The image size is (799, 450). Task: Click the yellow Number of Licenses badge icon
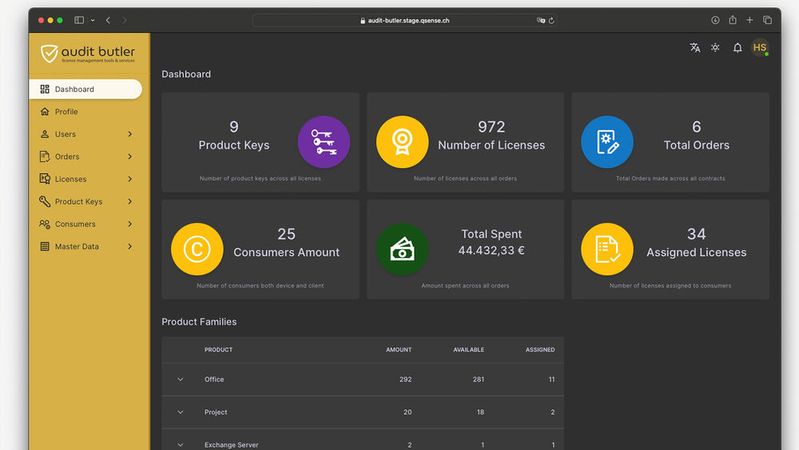[x=402, y=142]
